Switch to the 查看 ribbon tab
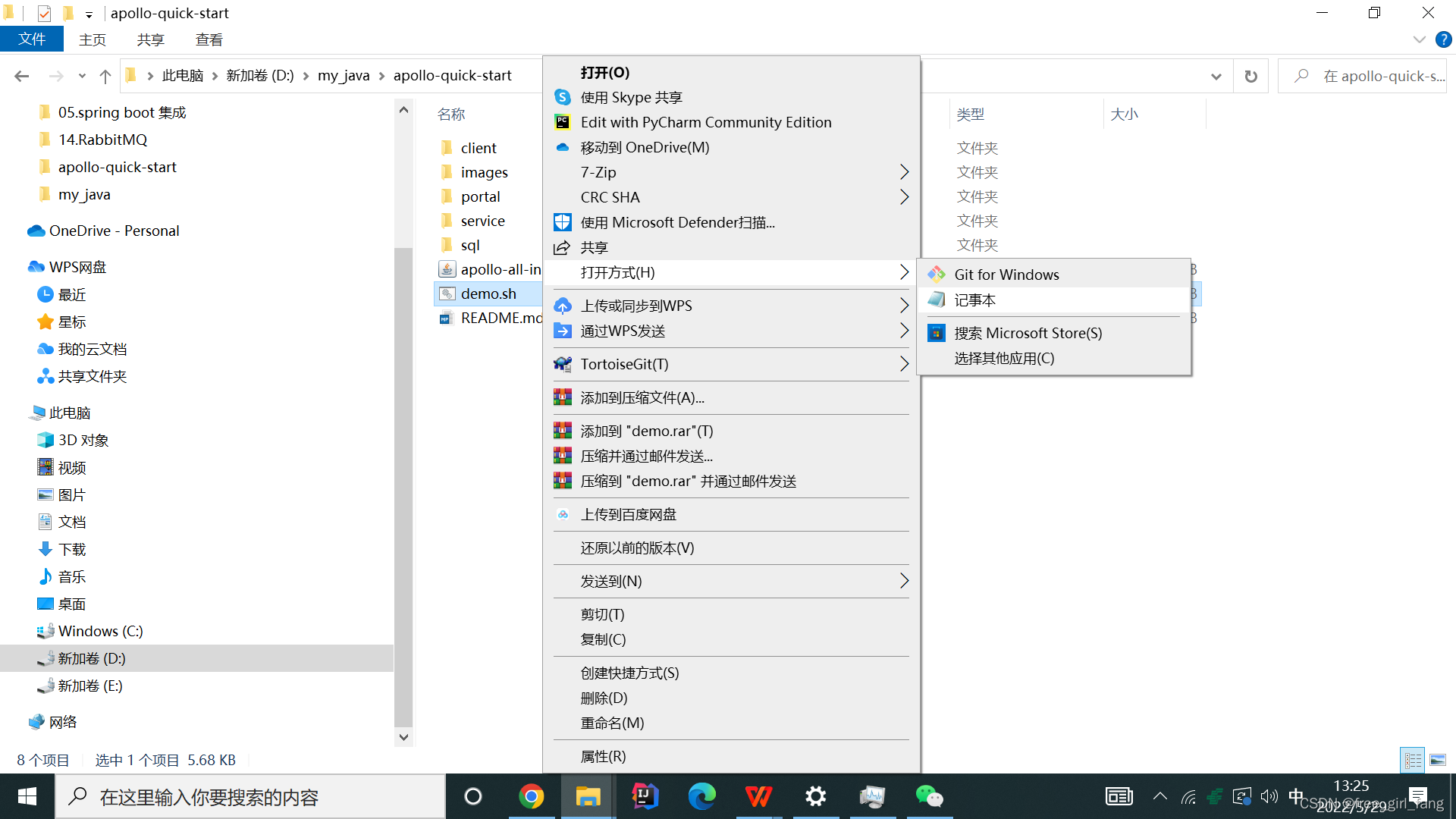The width and height of the screenshot is (1456, 819). (x=208, y=39)
